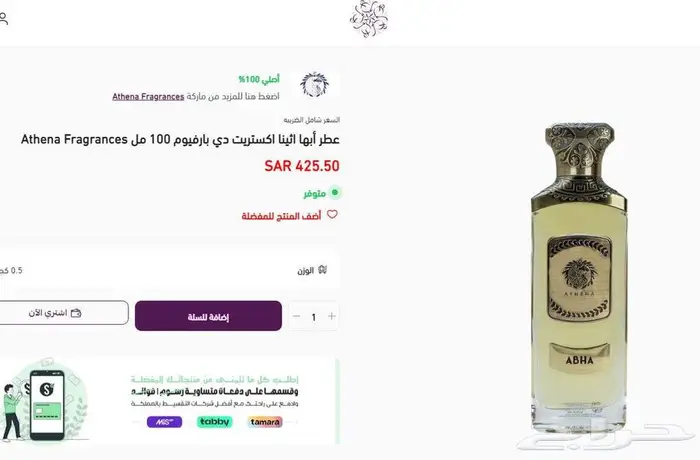Viewport: 700px width, 460px height.
Task: Click the SAR 425.50 price
Action: pos(302,166)
